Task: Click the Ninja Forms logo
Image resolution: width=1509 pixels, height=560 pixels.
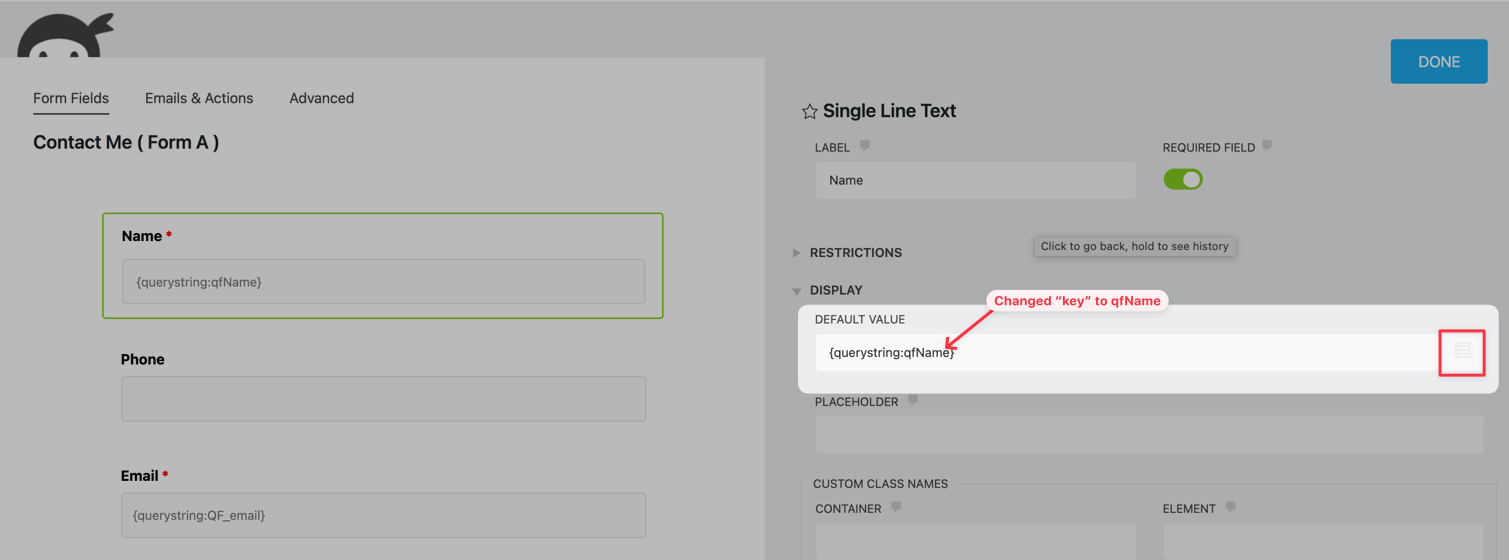Action: 65,37
